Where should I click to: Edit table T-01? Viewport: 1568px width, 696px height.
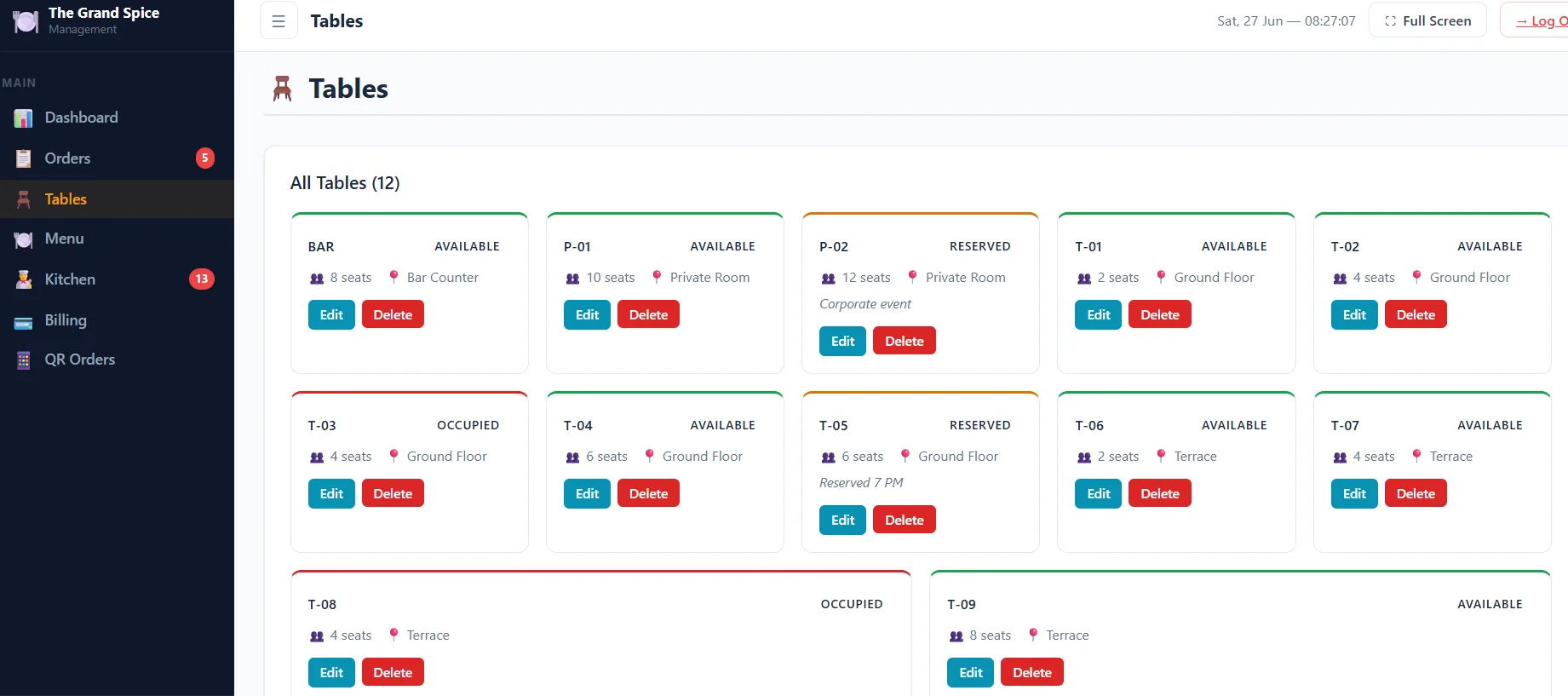coord(1099,314)
